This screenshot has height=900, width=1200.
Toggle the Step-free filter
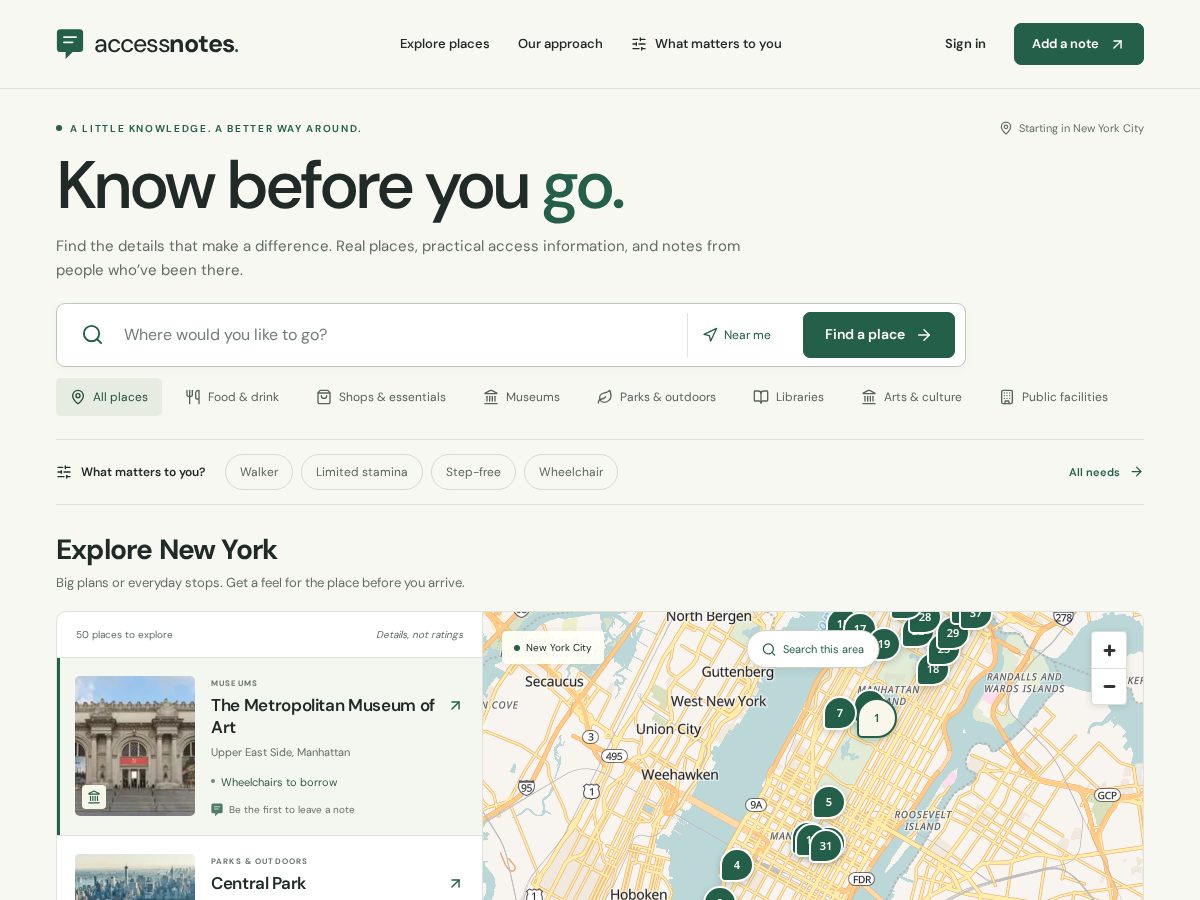click(x=473, y=472)
